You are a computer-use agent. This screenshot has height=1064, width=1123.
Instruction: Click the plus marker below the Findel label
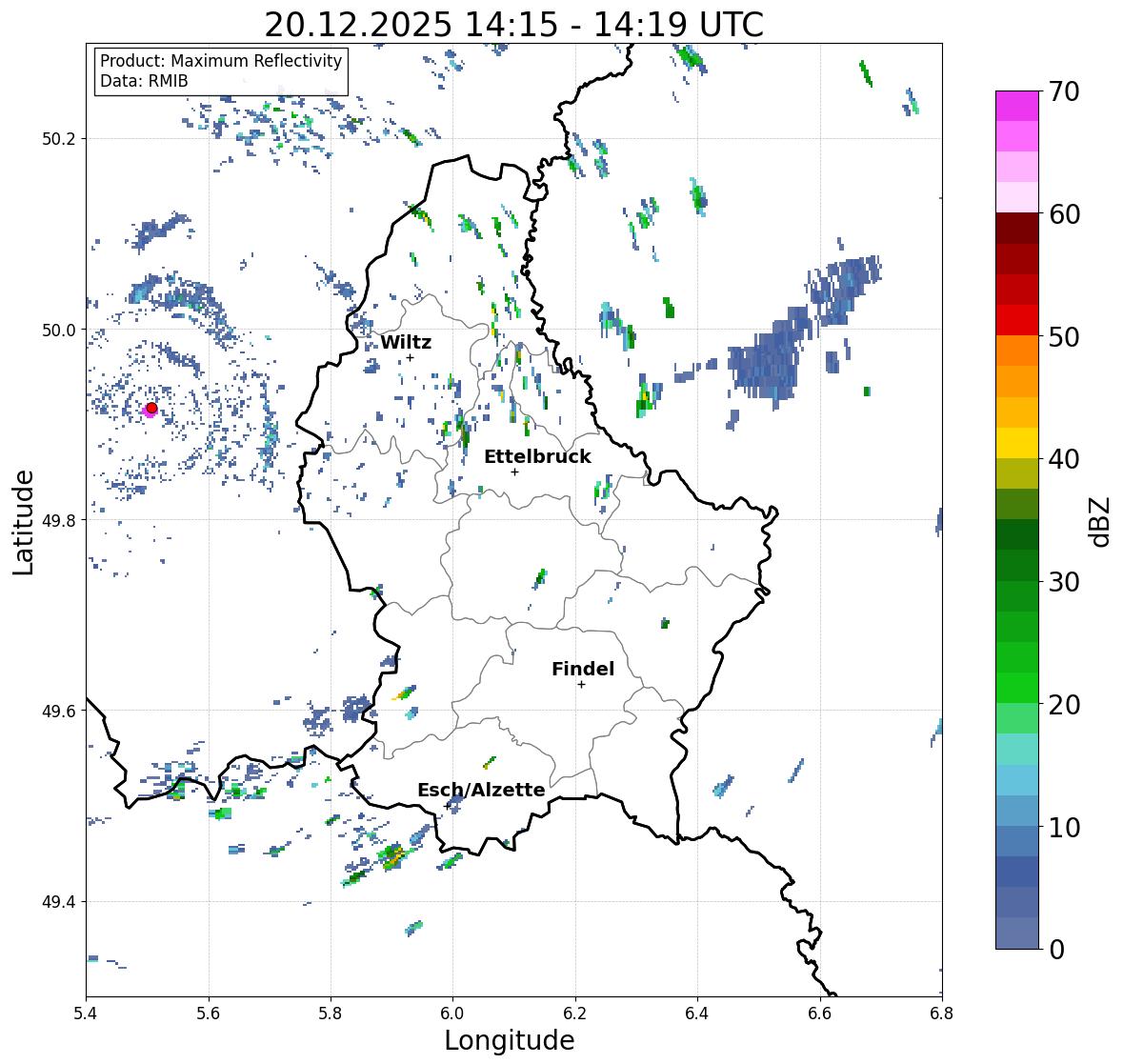point(582,685)
